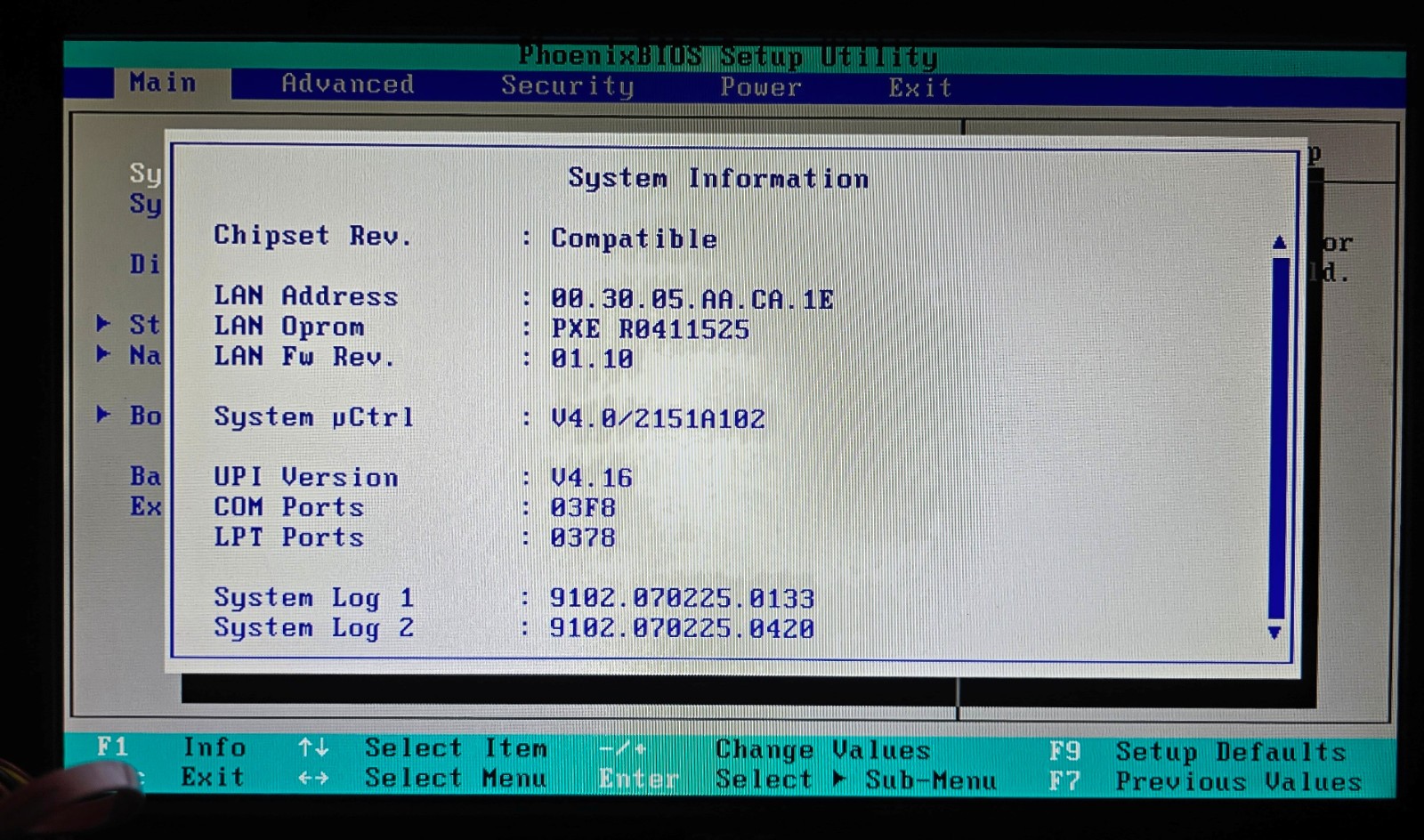Click the -/+ Change Values hint
The width and height of the screenshot is (1424, 840).
click(765, 750)
